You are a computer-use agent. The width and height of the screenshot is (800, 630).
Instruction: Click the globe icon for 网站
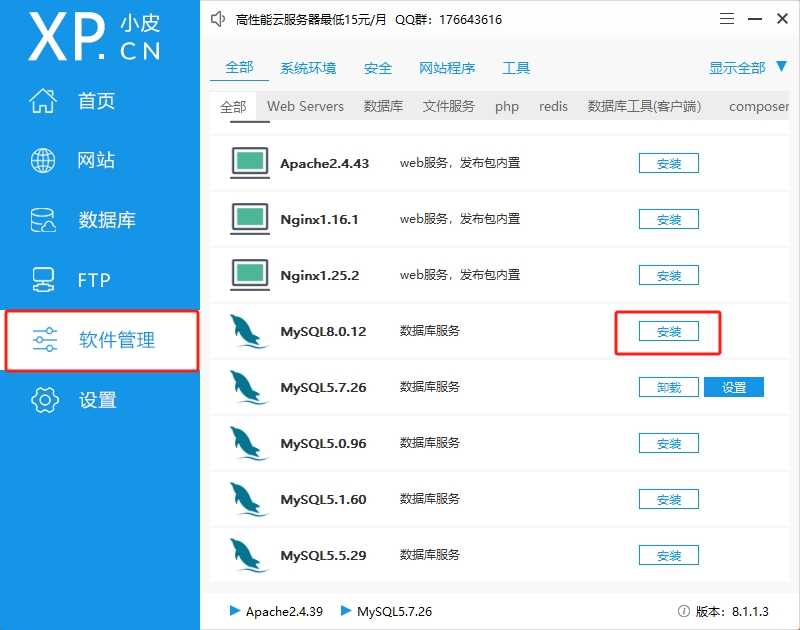click(x=43, y=160)
